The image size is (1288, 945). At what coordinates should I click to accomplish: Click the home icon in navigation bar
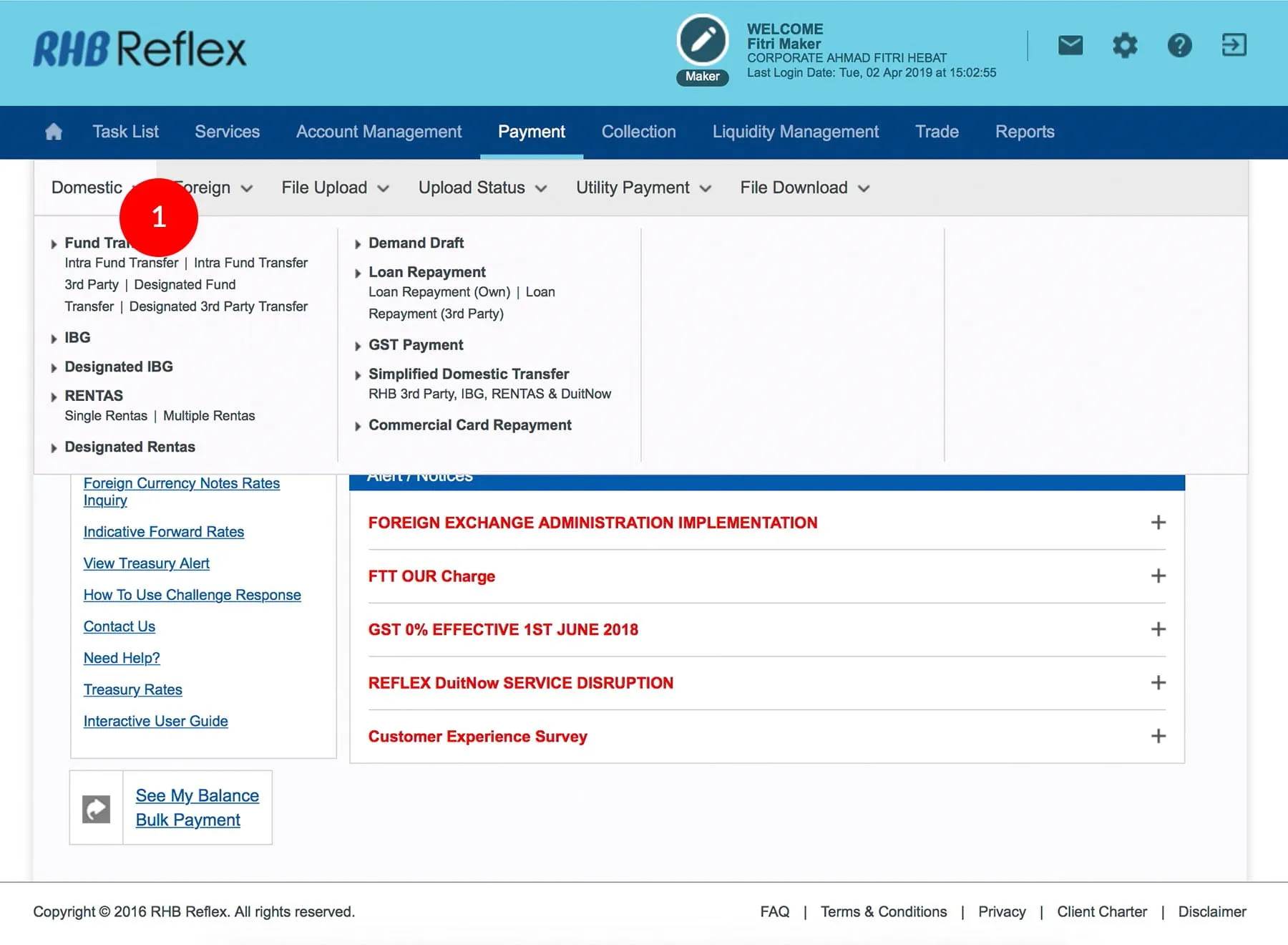[x=54, y=132]
